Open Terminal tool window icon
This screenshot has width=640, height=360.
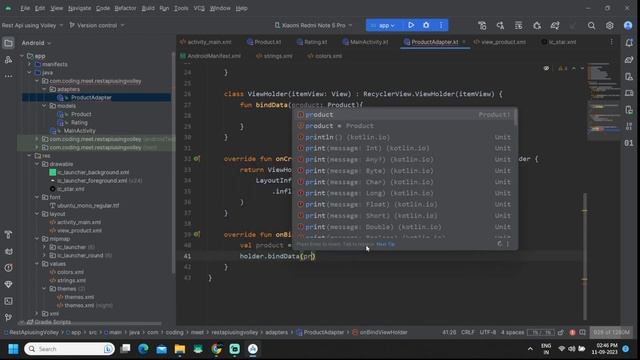[8, 301]
